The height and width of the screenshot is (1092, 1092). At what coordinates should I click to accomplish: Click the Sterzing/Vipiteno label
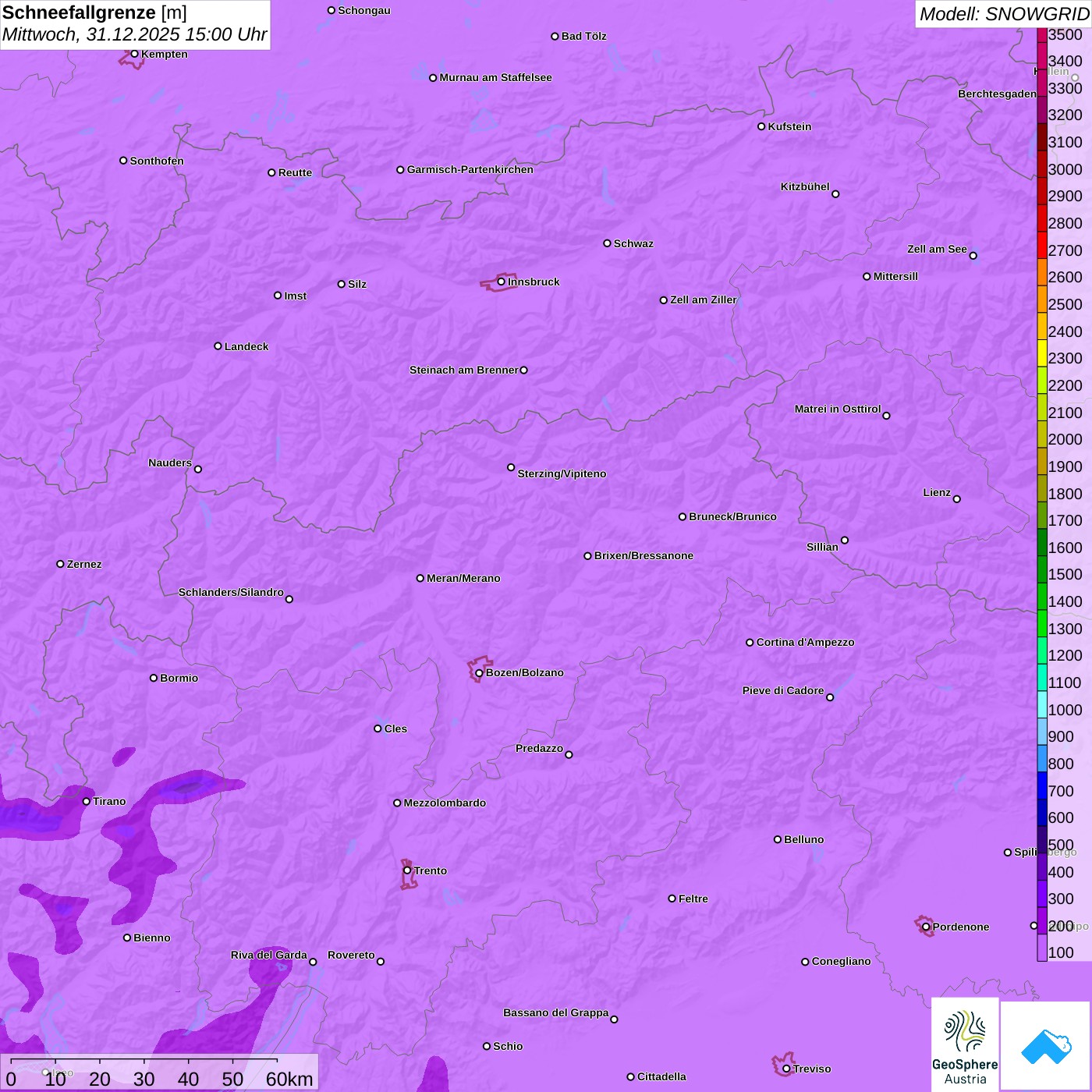(562, 473)
